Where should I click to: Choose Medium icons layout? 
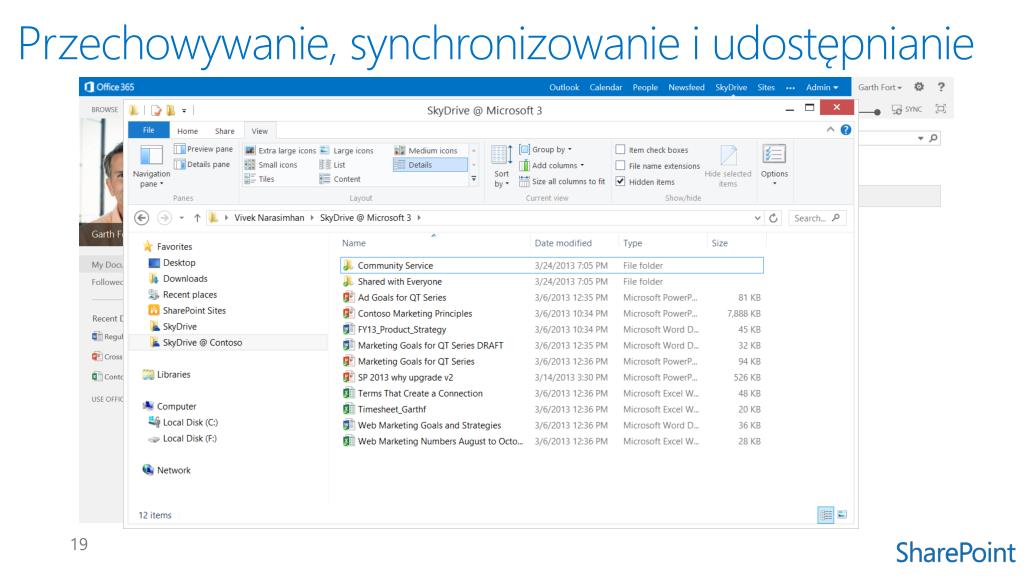[426, 150]
